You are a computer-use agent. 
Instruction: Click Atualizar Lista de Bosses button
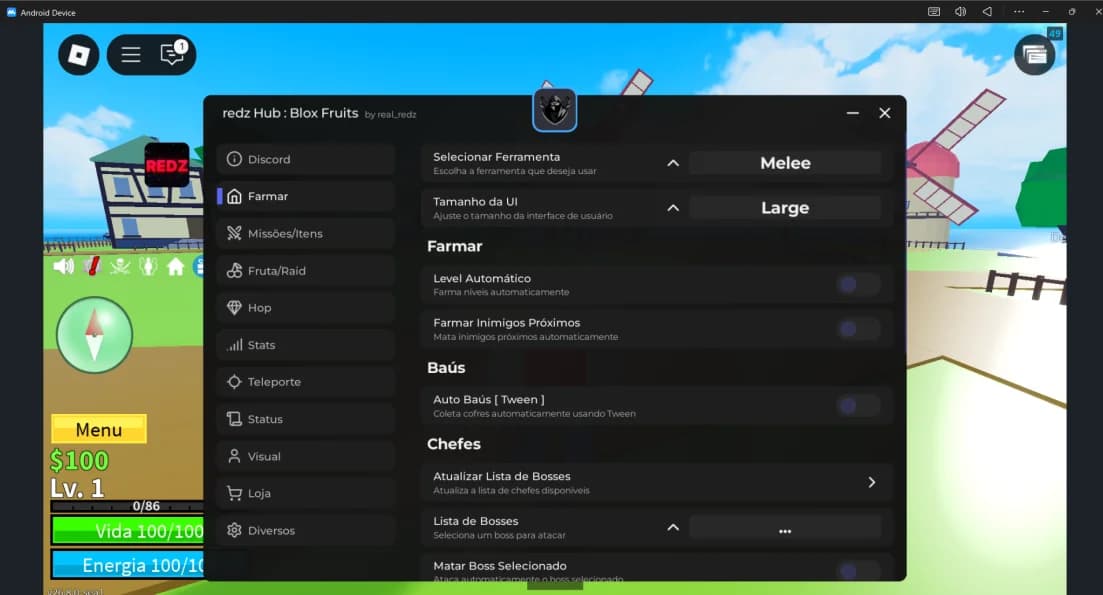656,482
